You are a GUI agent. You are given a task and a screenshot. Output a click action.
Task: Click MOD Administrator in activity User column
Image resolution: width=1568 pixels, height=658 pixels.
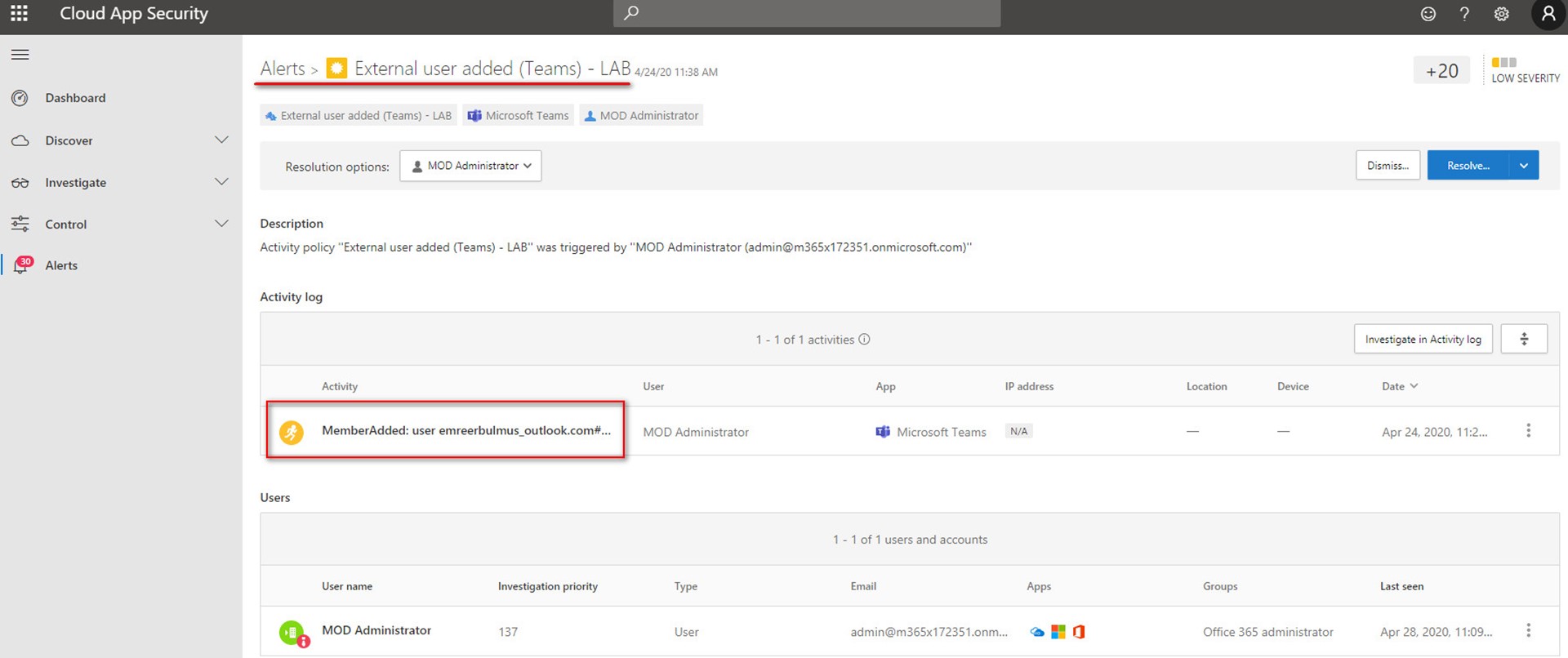(696, 432)
